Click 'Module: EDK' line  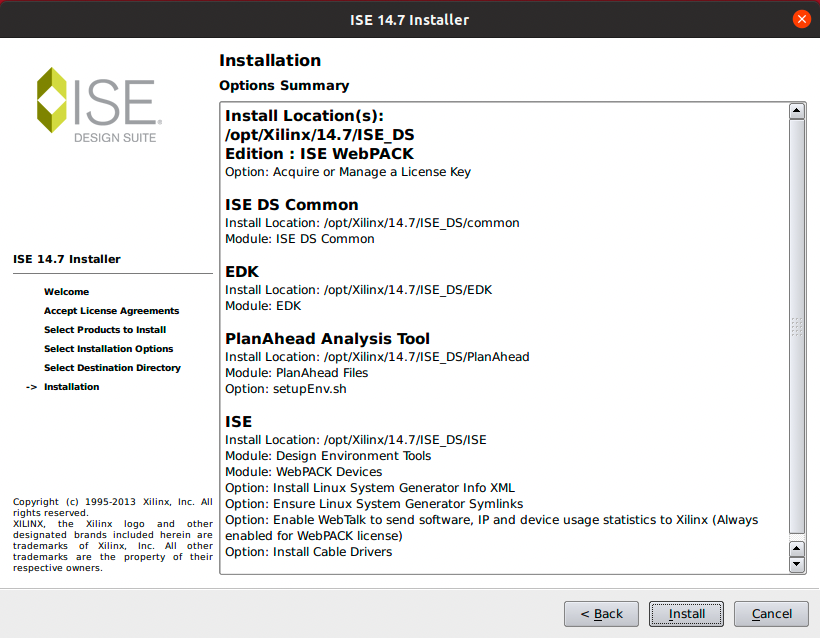[x=263, y=306]
